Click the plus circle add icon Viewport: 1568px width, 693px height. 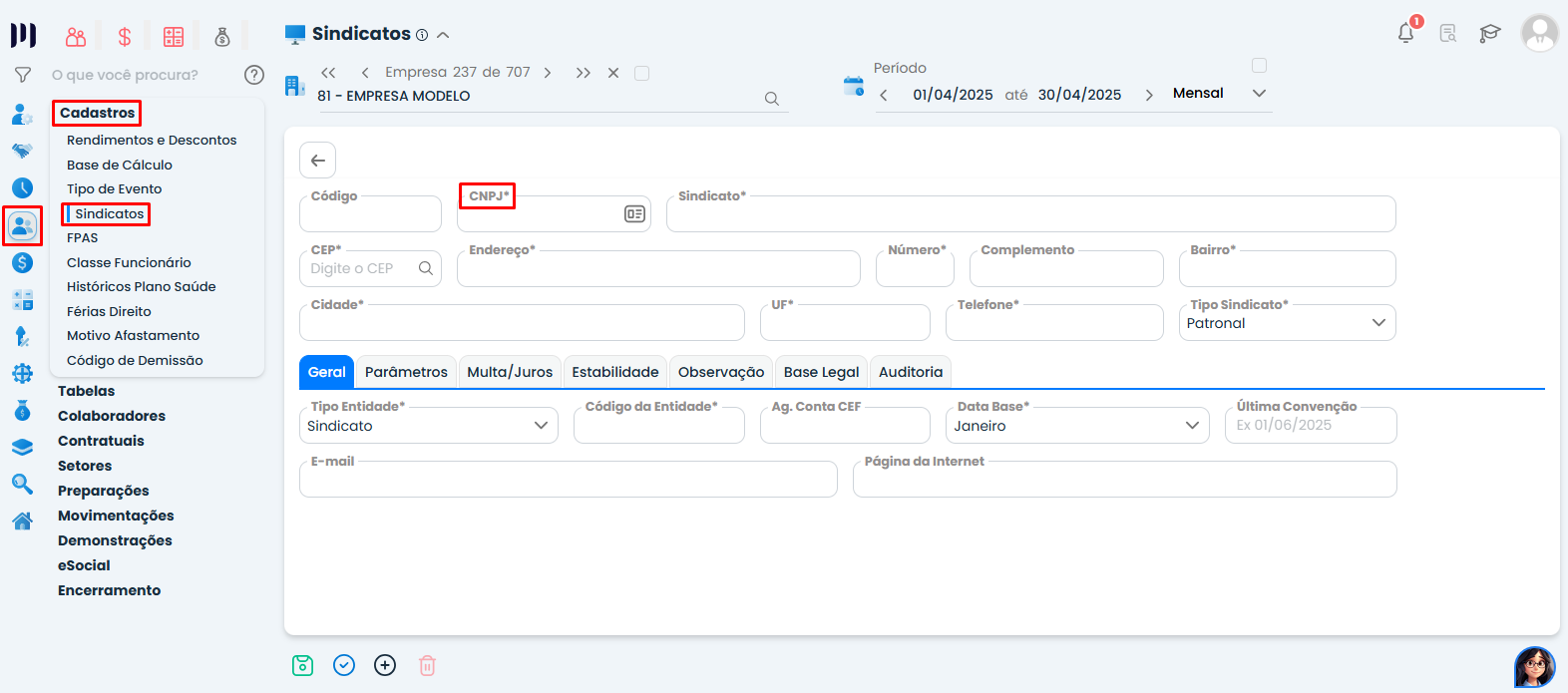click(x=385, y=665)
